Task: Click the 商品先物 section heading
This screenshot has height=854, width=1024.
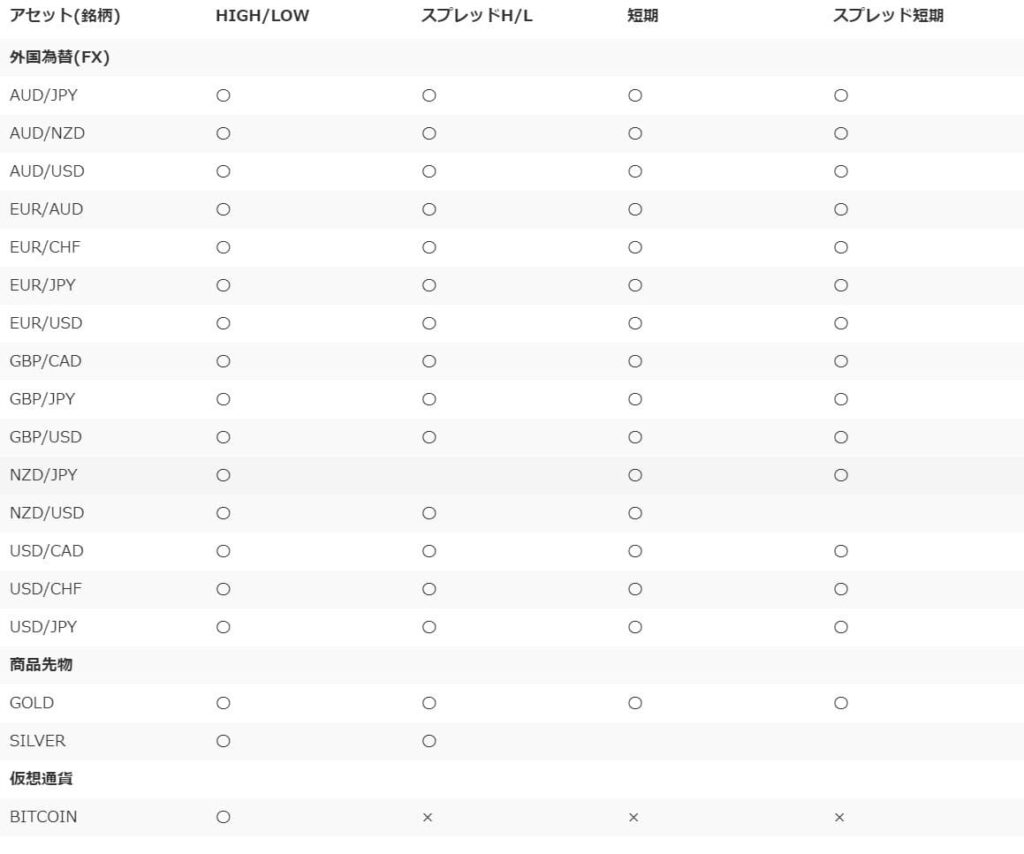Action: (41, 665)
